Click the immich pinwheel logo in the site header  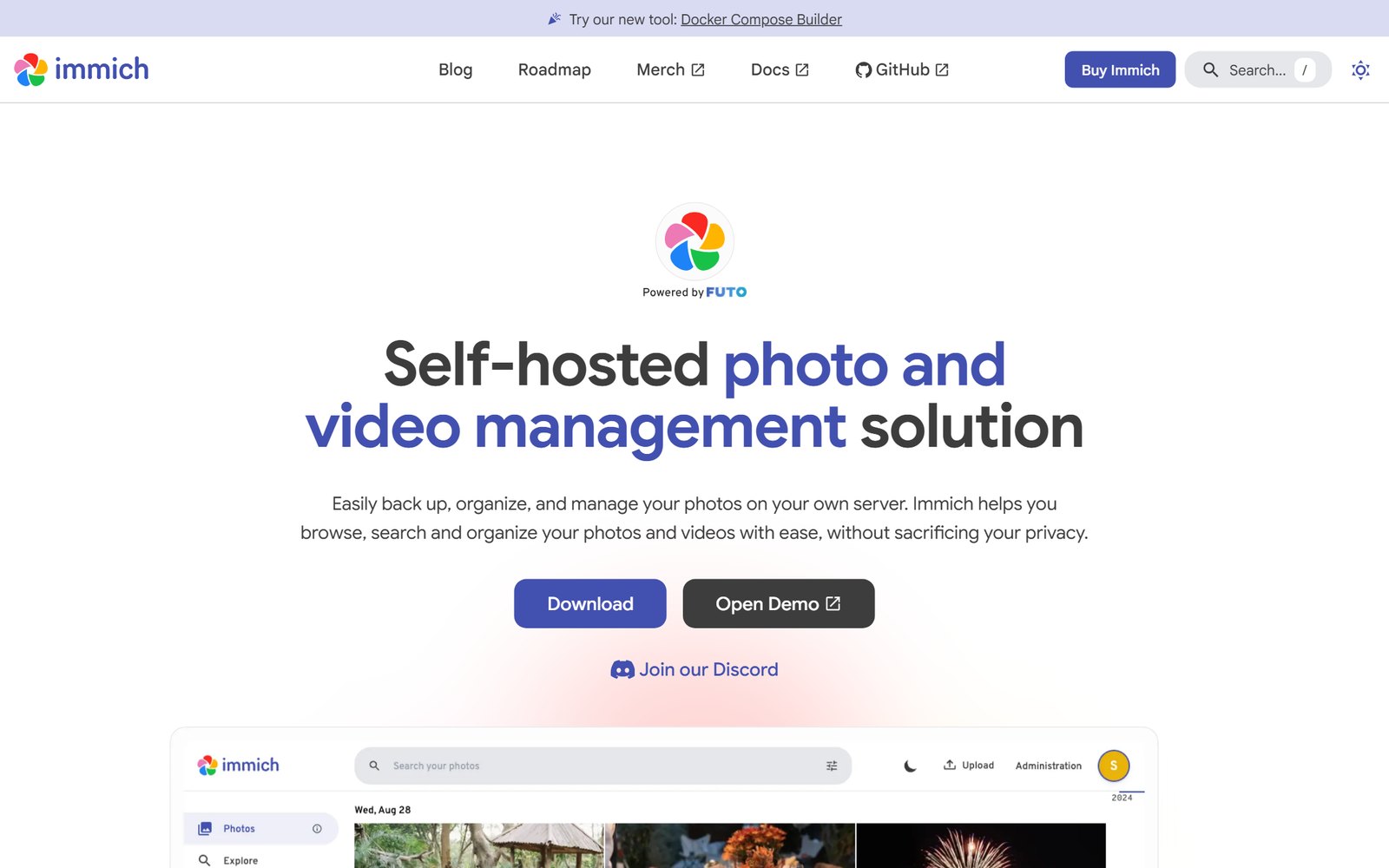tap(31, 69)
